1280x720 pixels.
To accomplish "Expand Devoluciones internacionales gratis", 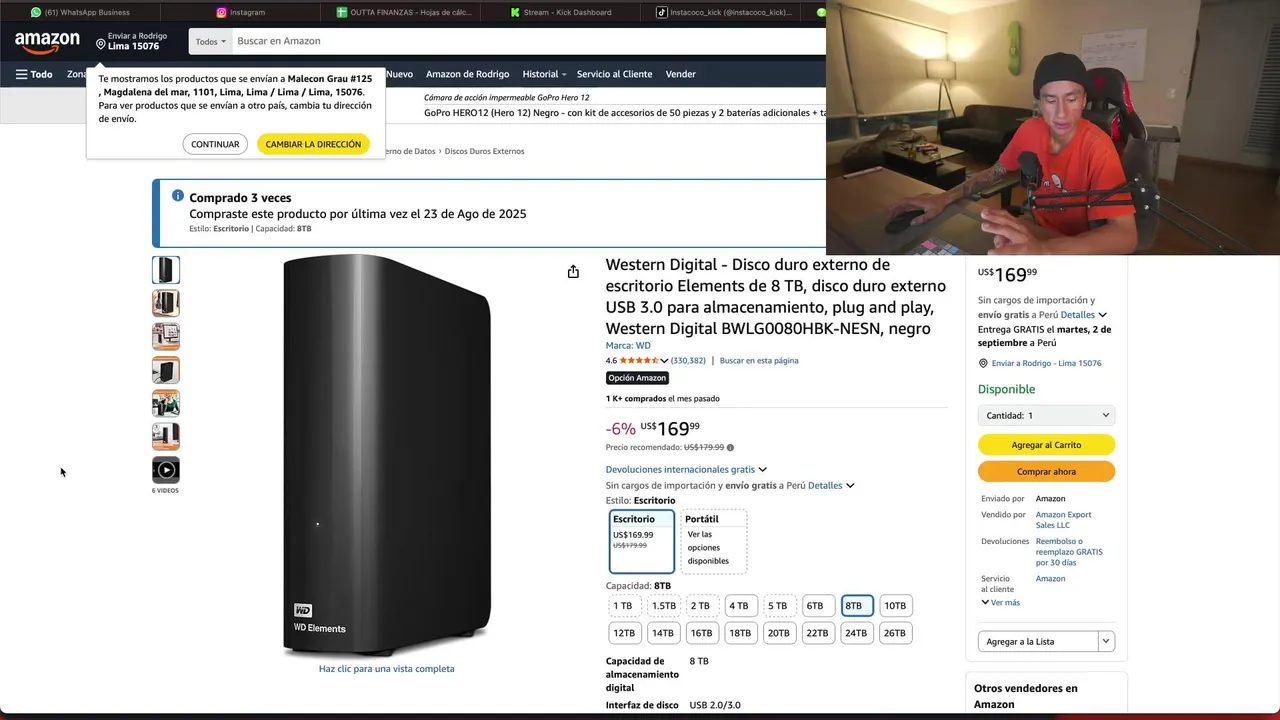I will click(686, 470).
